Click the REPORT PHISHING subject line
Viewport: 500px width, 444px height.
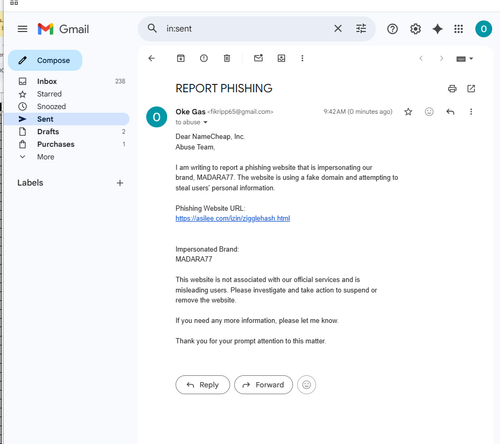224,88
